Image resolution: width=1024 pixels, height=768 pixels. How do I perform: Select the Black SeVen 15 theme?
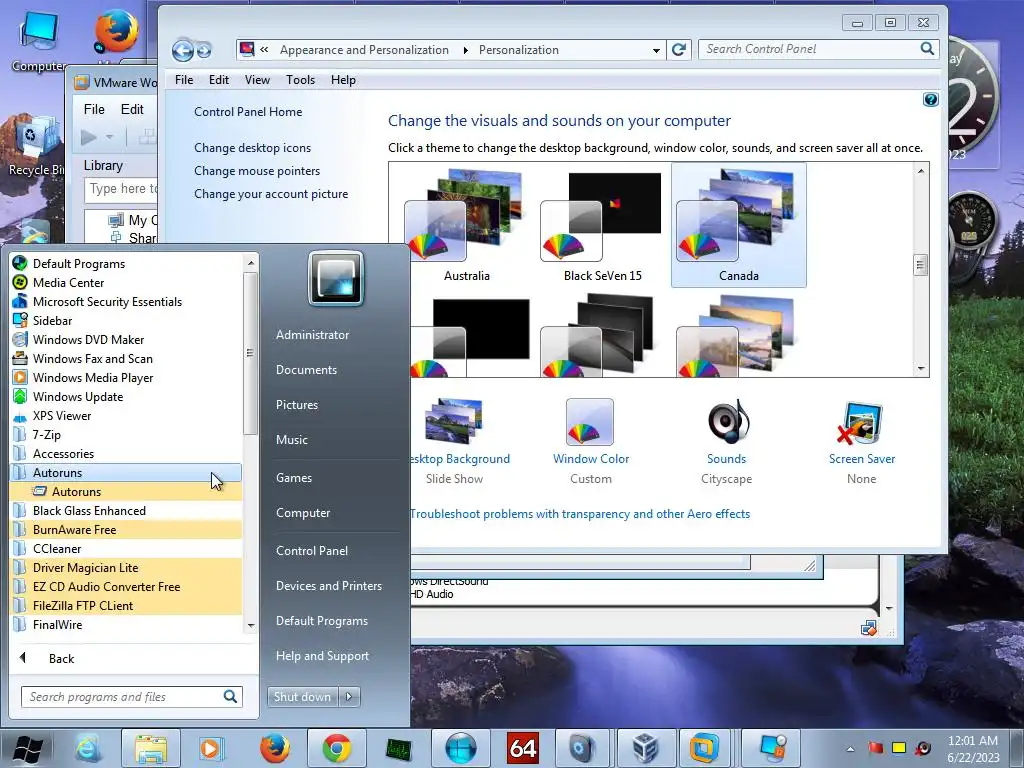[x=602, y=225]
